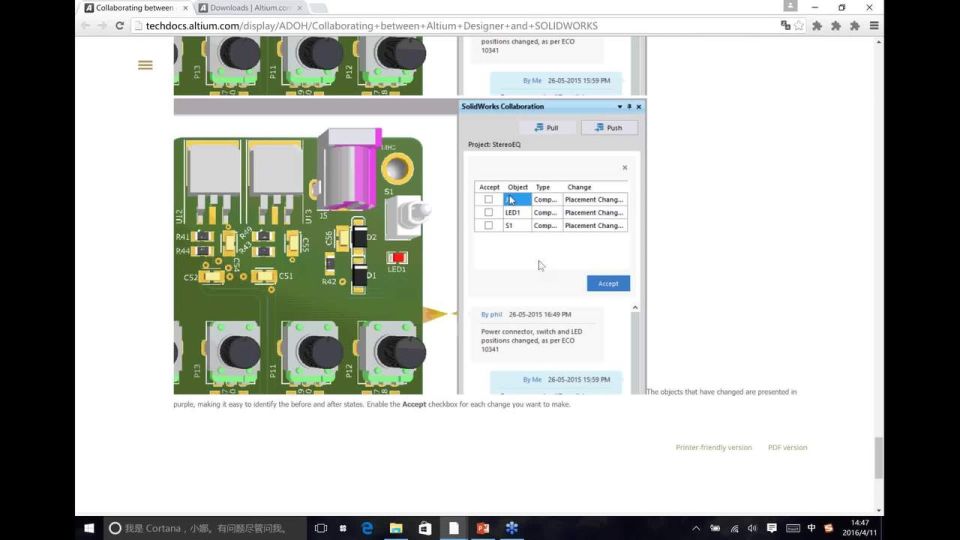Check the Accept box for the highlighted first row
Viewport: 960px width, 540px height.
point(489,200)
